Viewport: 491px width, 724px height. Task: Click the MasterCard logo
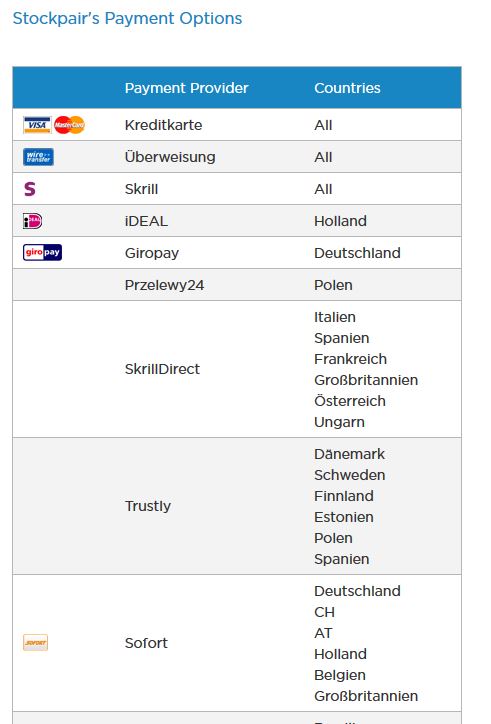tap(69, 125)
